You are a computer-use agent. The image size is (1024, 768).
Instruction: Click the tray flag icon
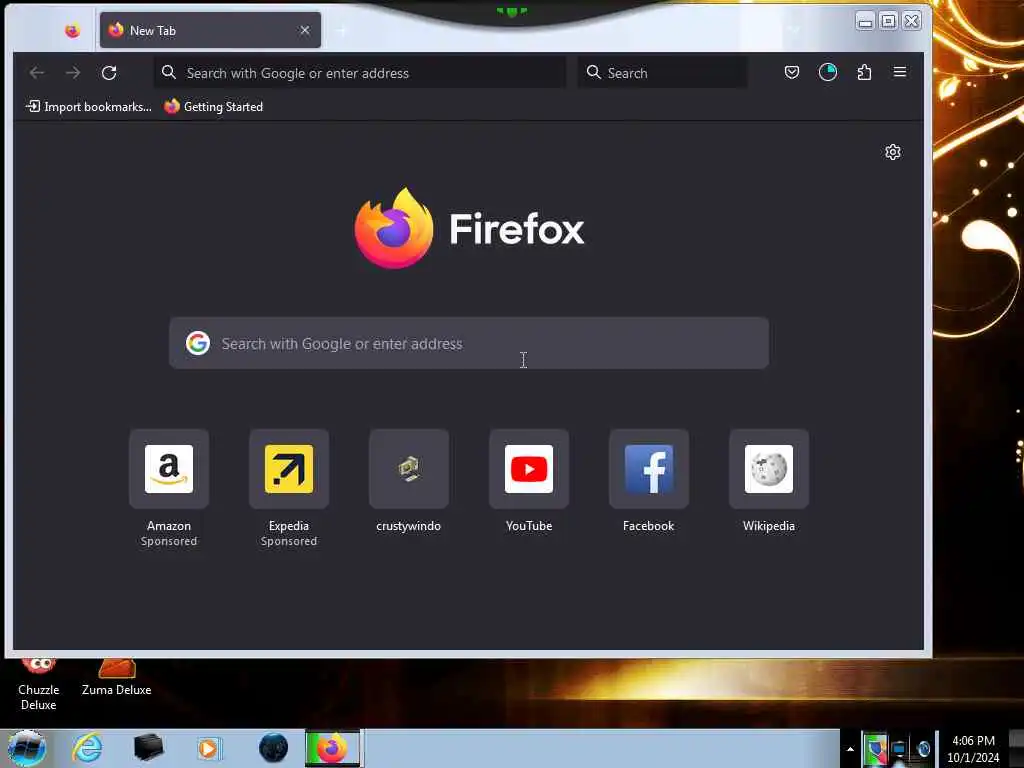point(875,749)
